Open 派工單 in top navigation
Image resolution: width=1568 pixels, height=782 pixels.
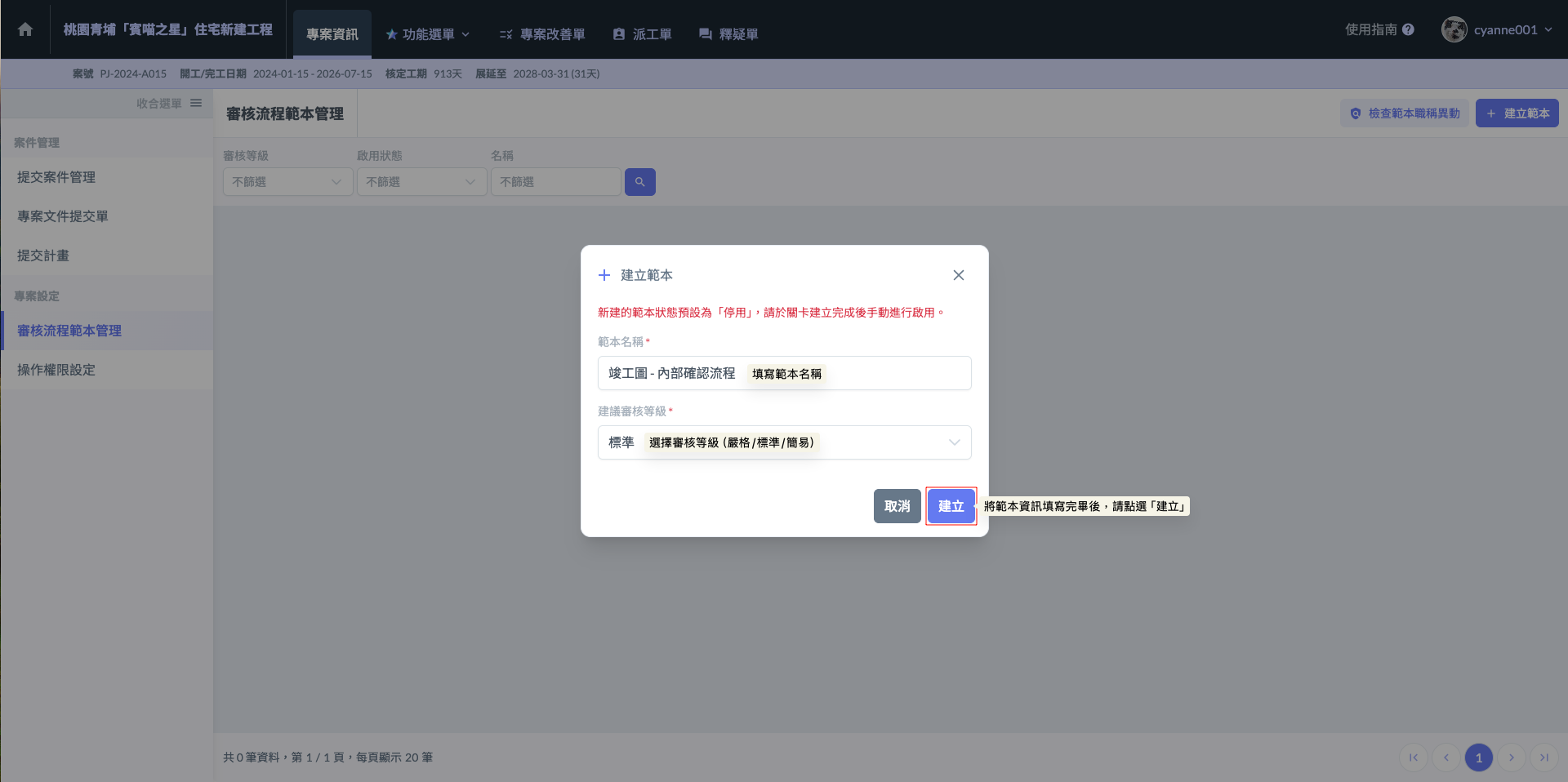tap(642, 34)
